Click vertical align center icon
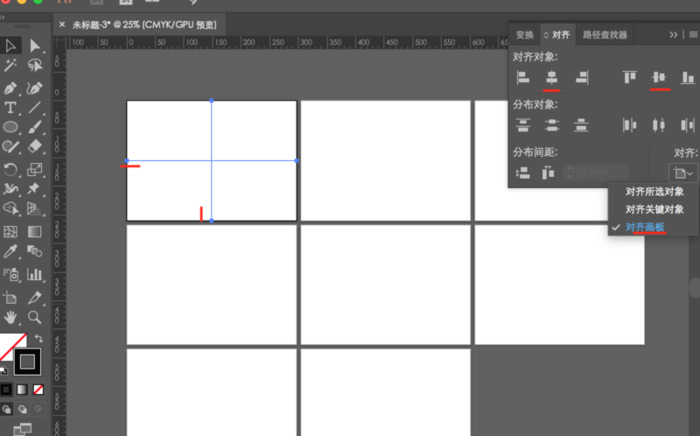Image resolution: width=700 pixels, height=436 pixels. click(x=659, y=76)
